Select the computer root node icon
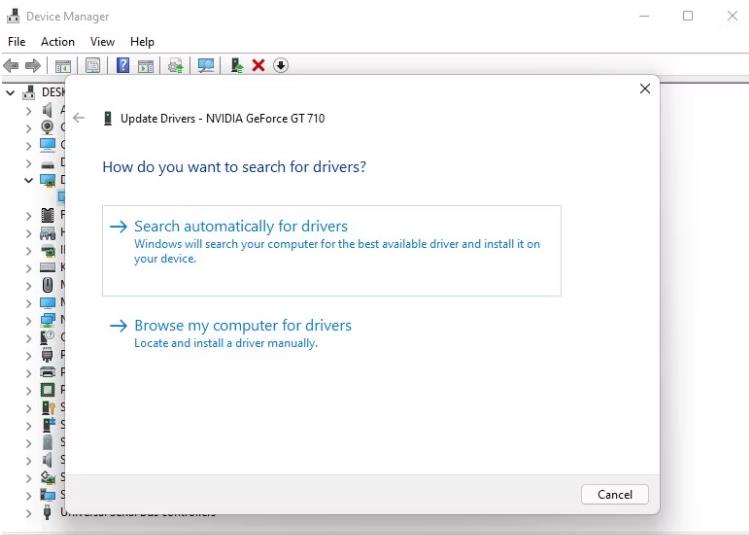Viewport: 749px width, 535px height. tap(29, 92)
